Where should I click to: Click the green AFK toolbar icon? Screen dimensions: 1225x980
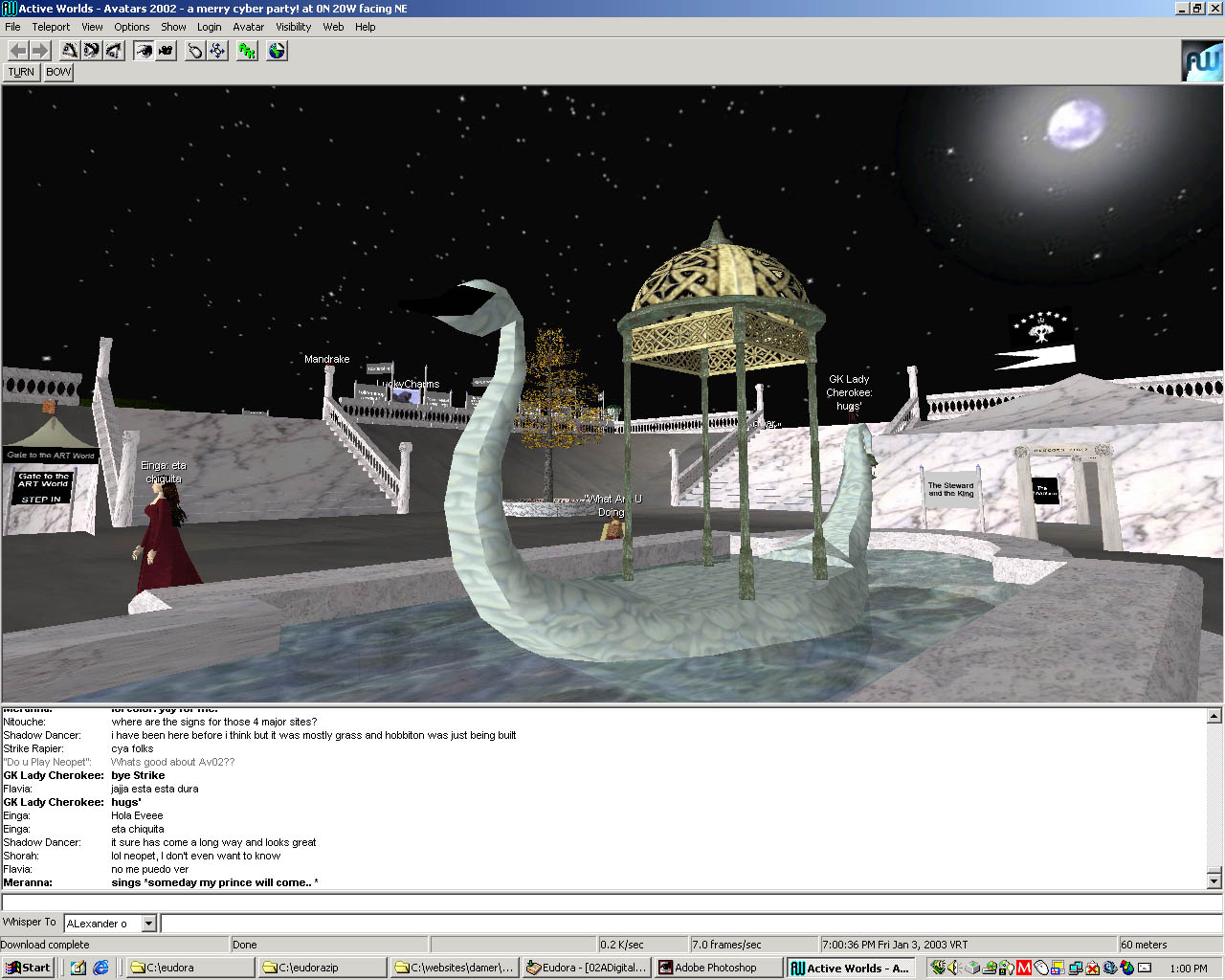coord(248,51)
